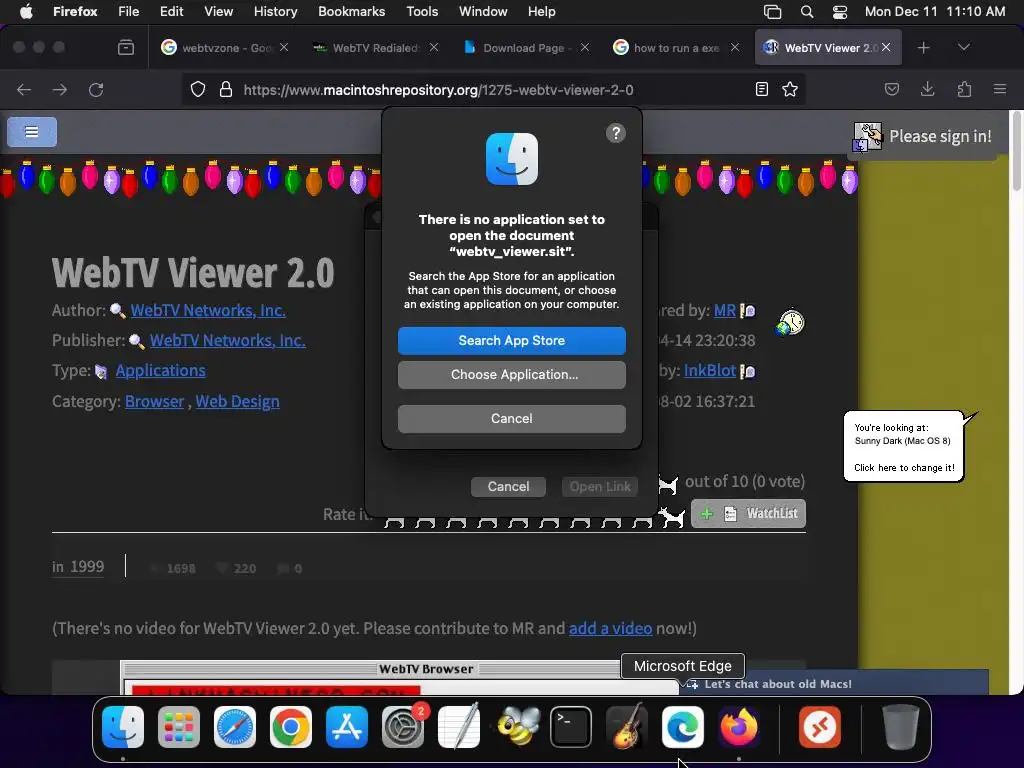The height and width of the screenshot is (768, 1024).
Task: Open the File menu
Action: point(129,11)
